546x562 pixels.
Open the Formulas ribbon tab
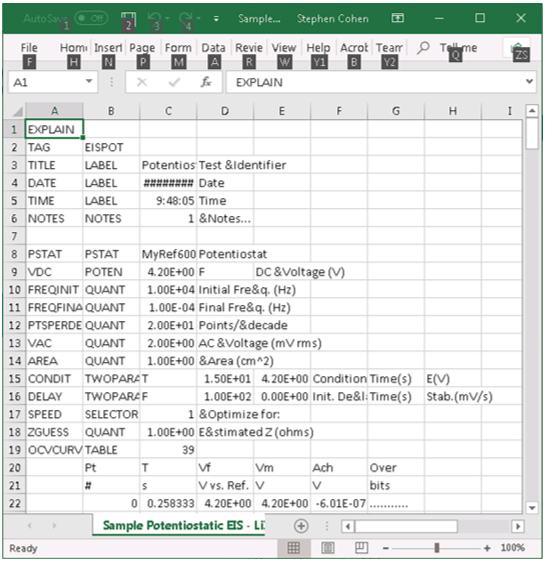point(178,48)
